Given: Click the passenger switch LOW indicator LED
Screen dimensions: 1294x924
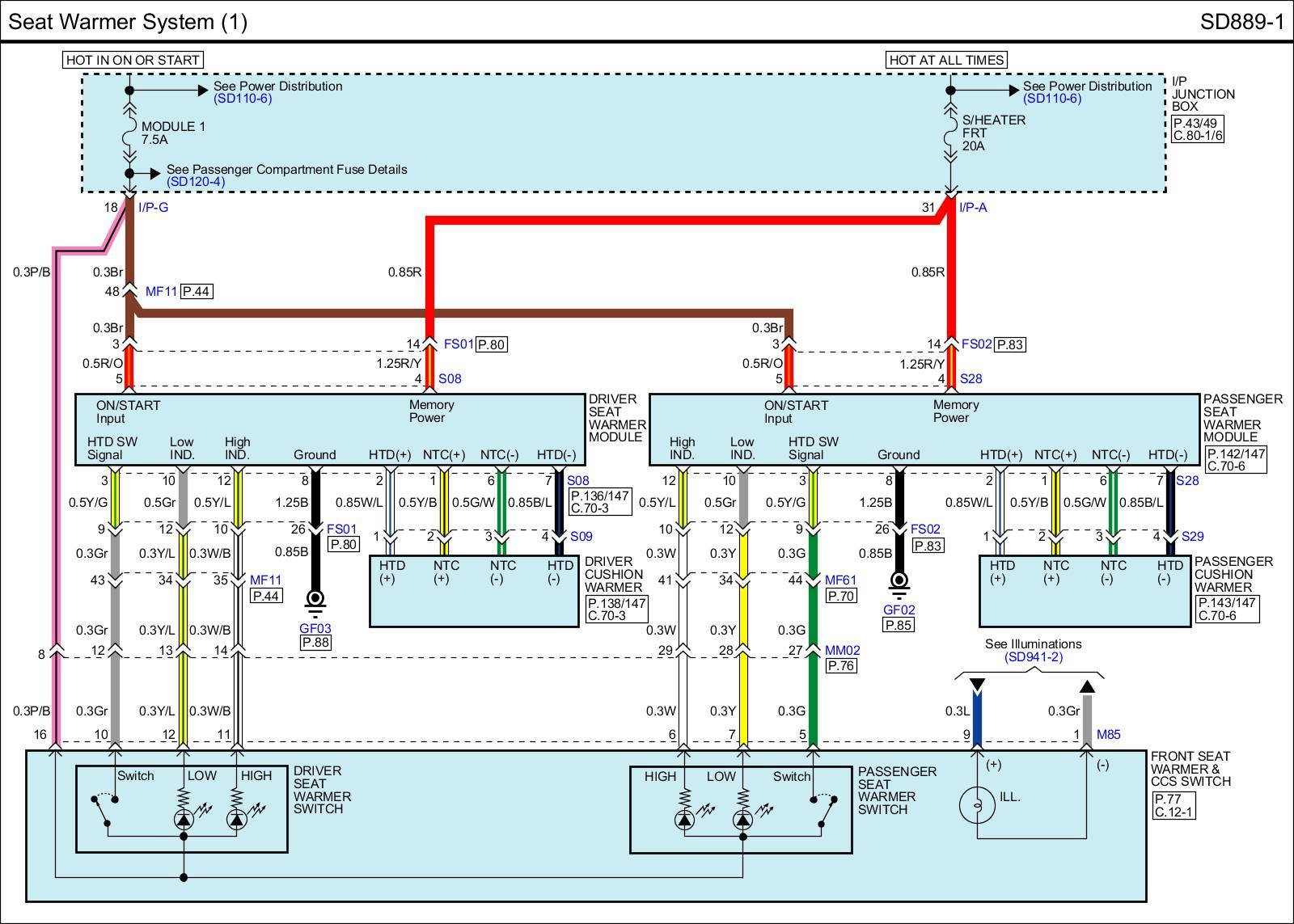Looking at the screenshot, I should 742,820.
